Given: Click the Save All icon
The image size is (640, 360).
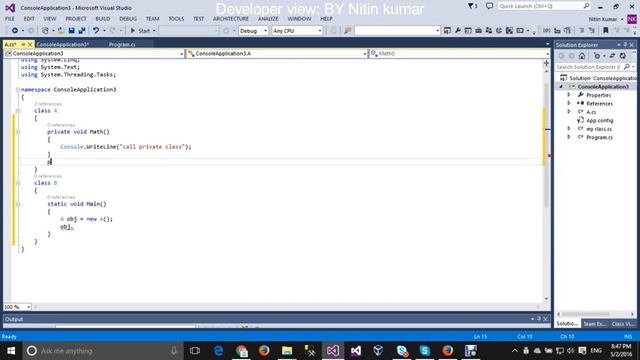Looking at the screenshot, I should [82, 31].
